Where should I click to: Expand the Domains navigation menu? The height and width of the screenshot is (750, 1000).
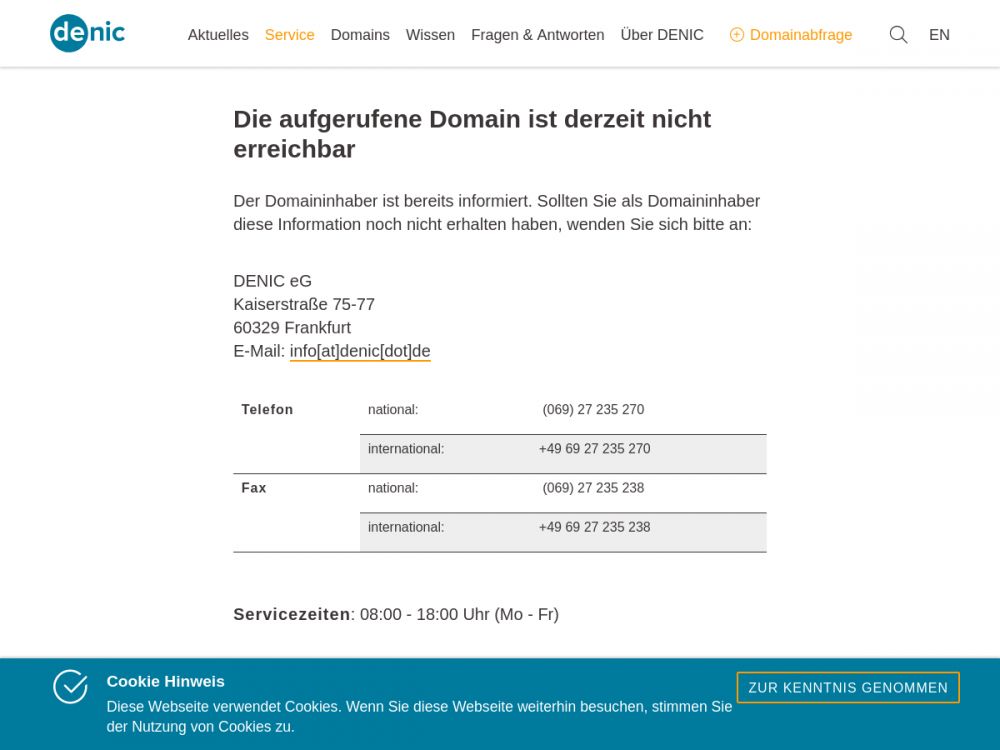click(360, 35)
